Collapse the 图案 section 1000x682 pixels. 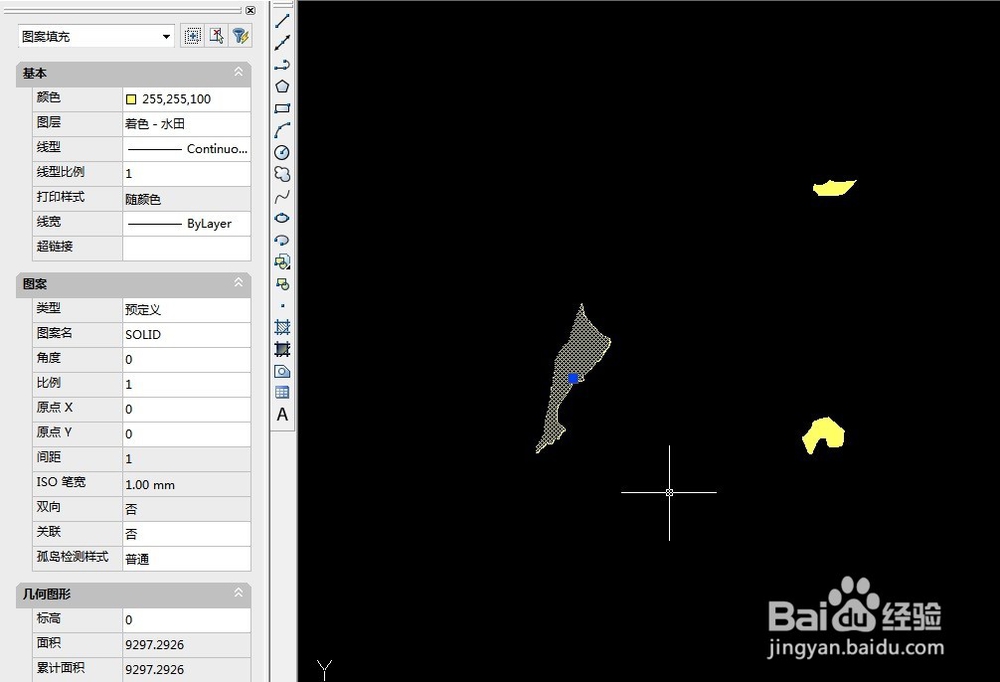239,283
